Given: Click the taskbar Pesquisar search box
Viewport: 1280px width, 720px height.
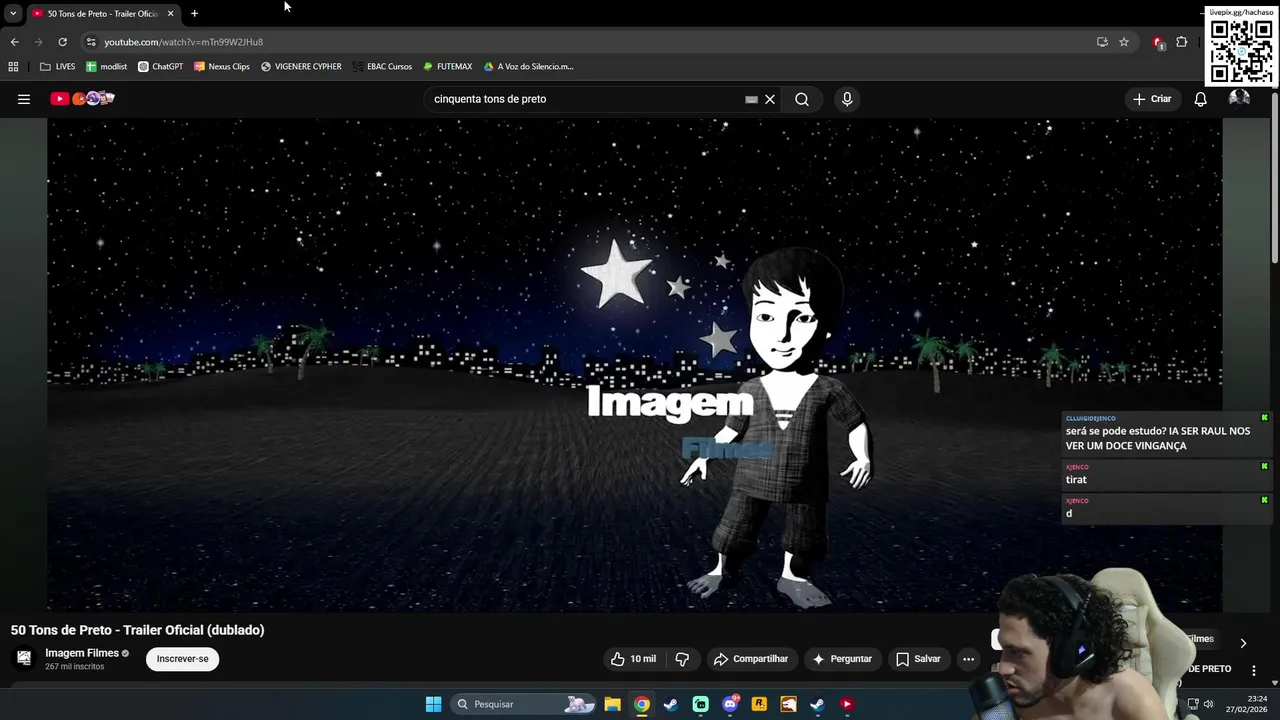Looking at the screenshot, I should [x=525, y=704].
